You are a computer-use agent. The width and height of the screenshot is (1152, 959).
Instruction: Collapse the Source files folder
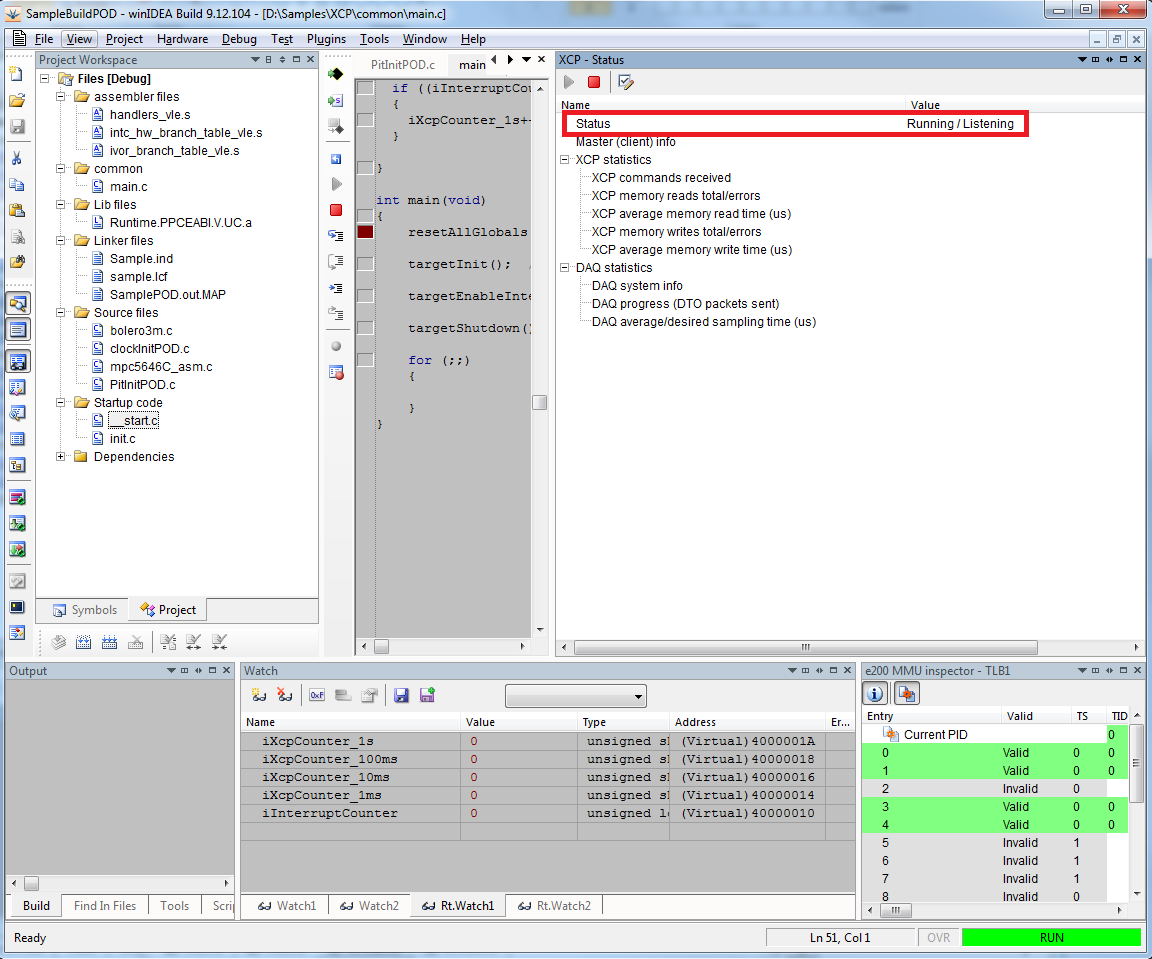coord(62,313)
